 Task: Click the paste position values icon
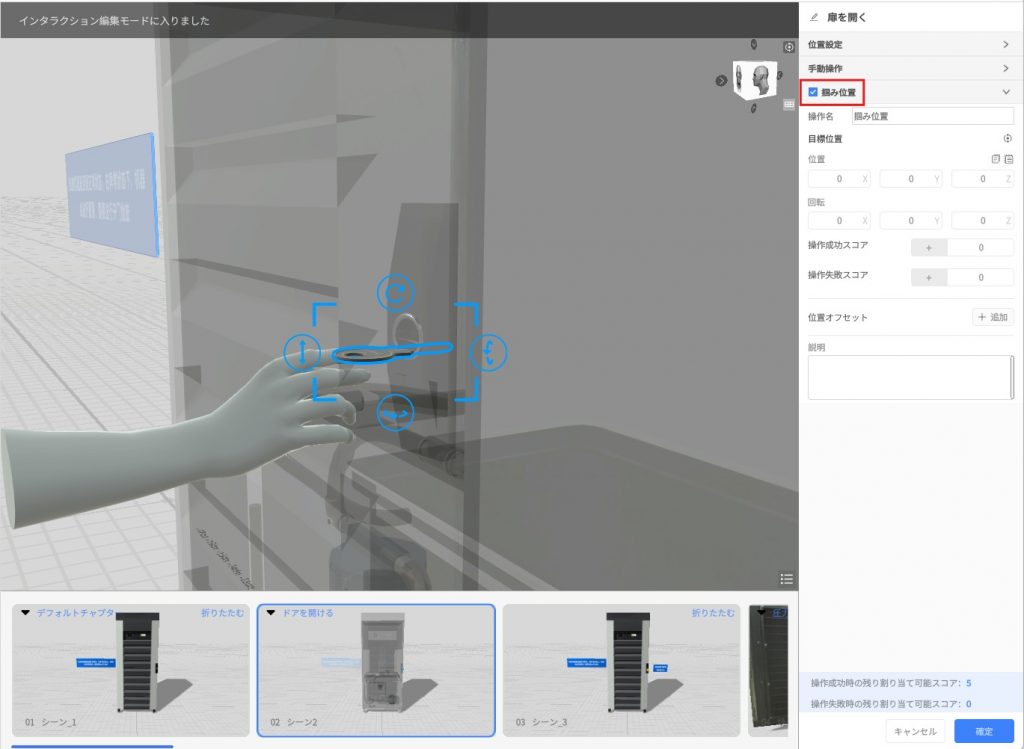click(x=1009, y=159)
